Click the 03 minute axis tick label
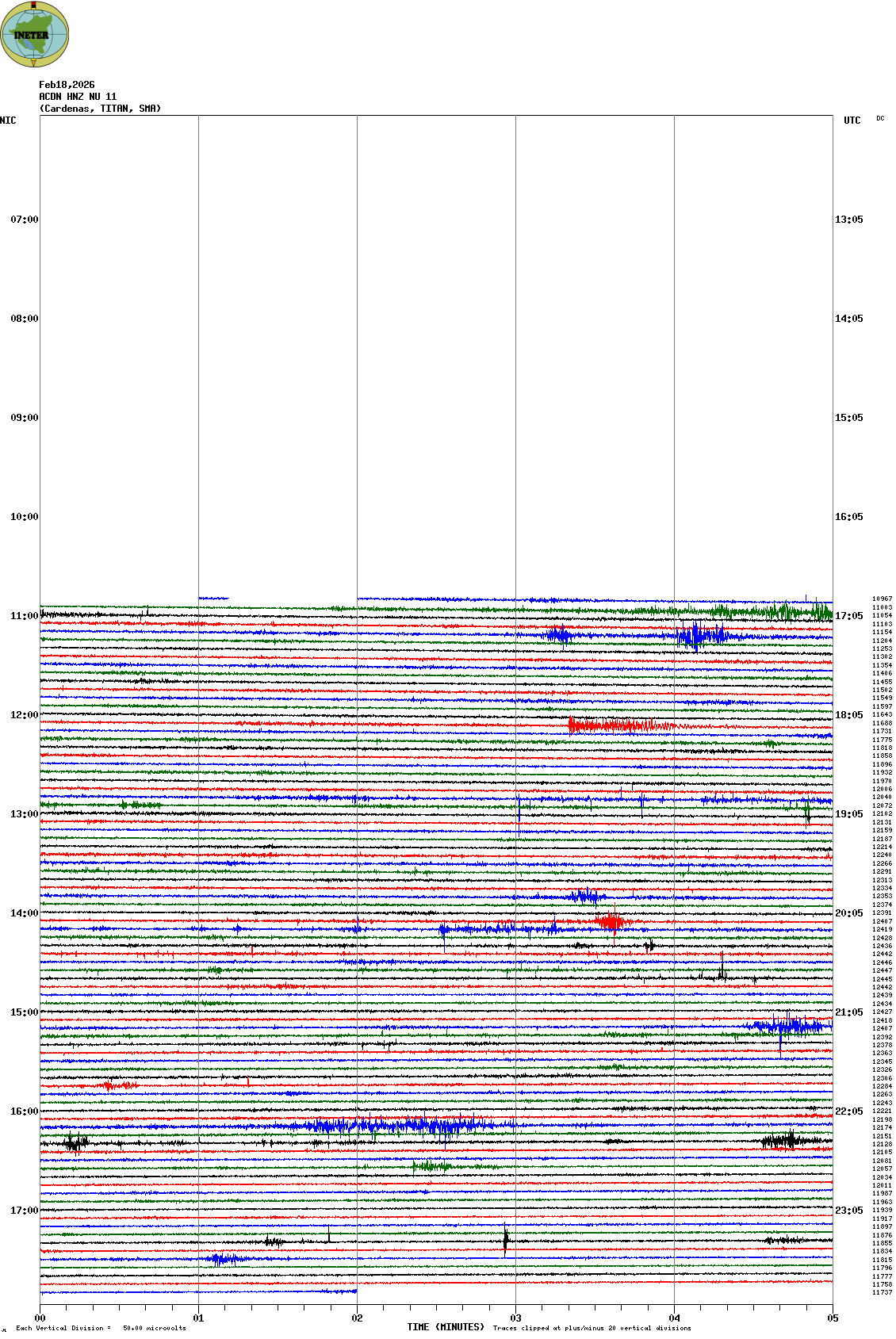The image size is (896, 1339). point(515,1318)
